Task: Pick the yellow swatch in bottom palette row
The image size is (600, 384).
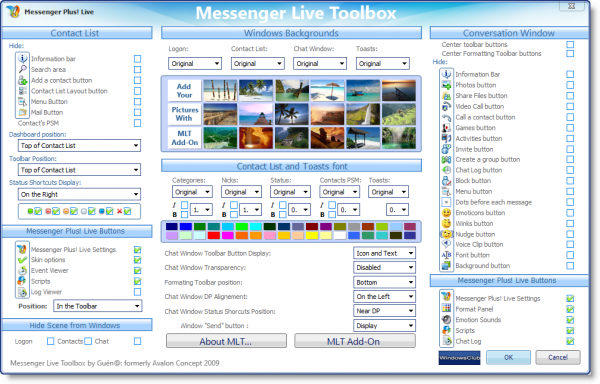Action: (312, 236)
